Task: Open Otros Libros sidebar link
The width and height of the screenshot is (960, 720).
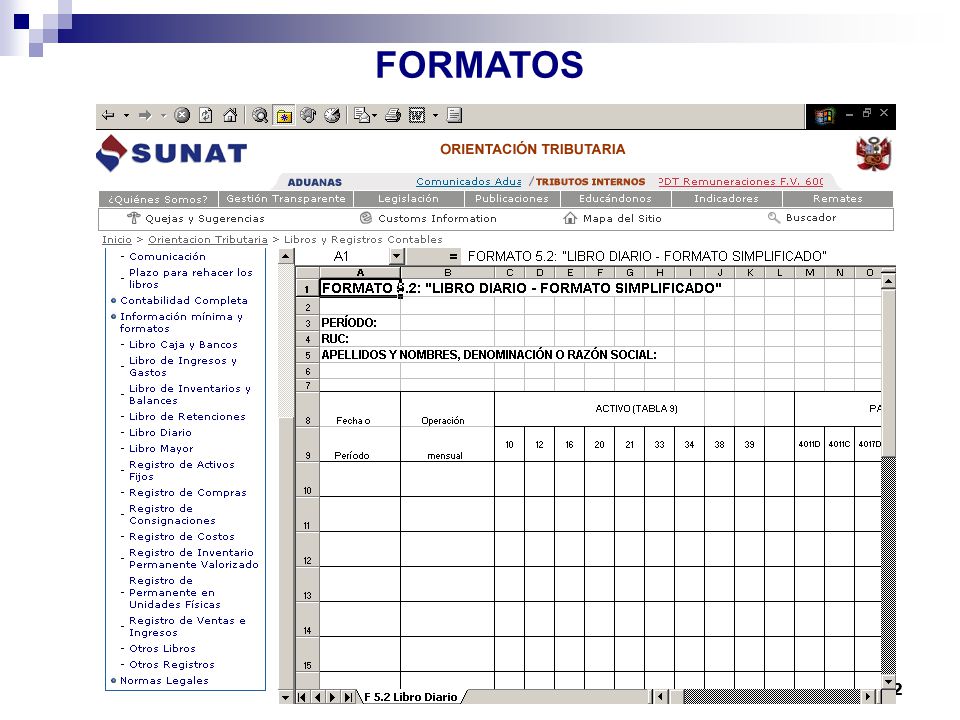Action: coord(162,648)
